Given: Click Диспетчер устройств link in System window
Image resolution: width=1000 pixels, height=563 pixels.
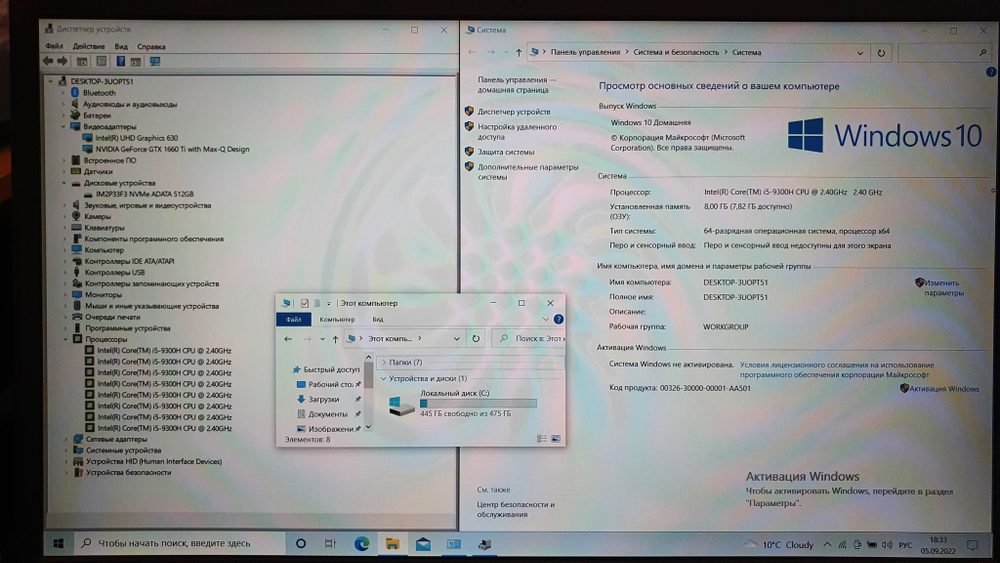Looking at the screenshot, I should point(513,112).
